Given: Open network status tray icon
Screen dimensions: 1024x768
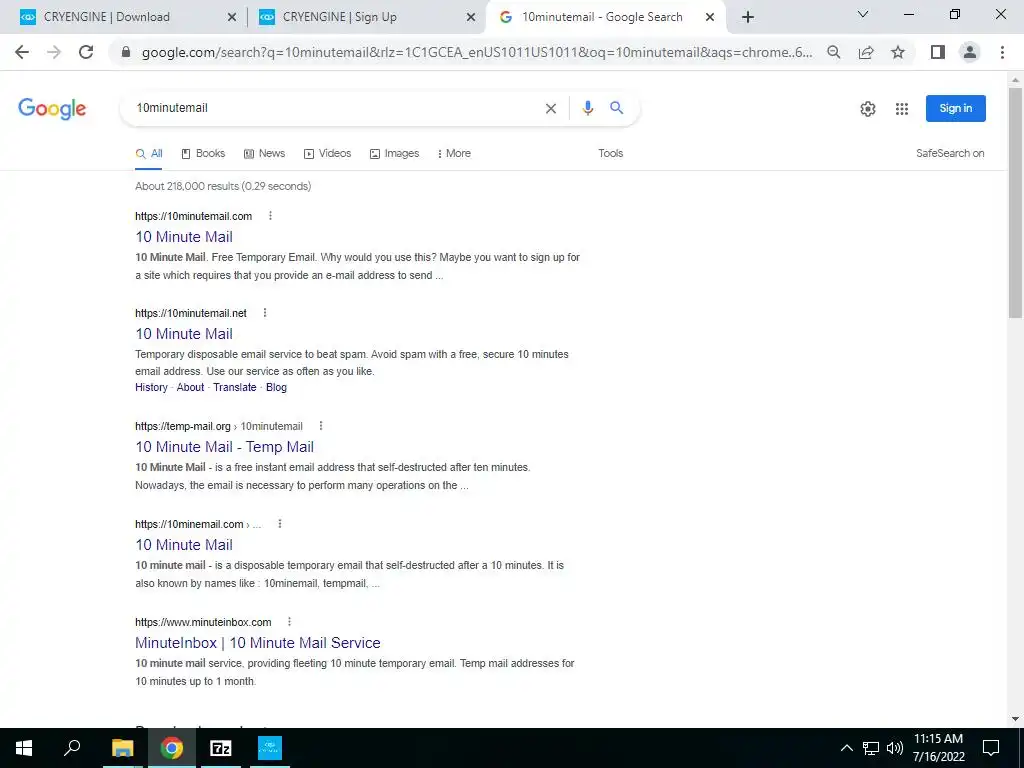Looking at the screenshot, I should pos(871,748).
